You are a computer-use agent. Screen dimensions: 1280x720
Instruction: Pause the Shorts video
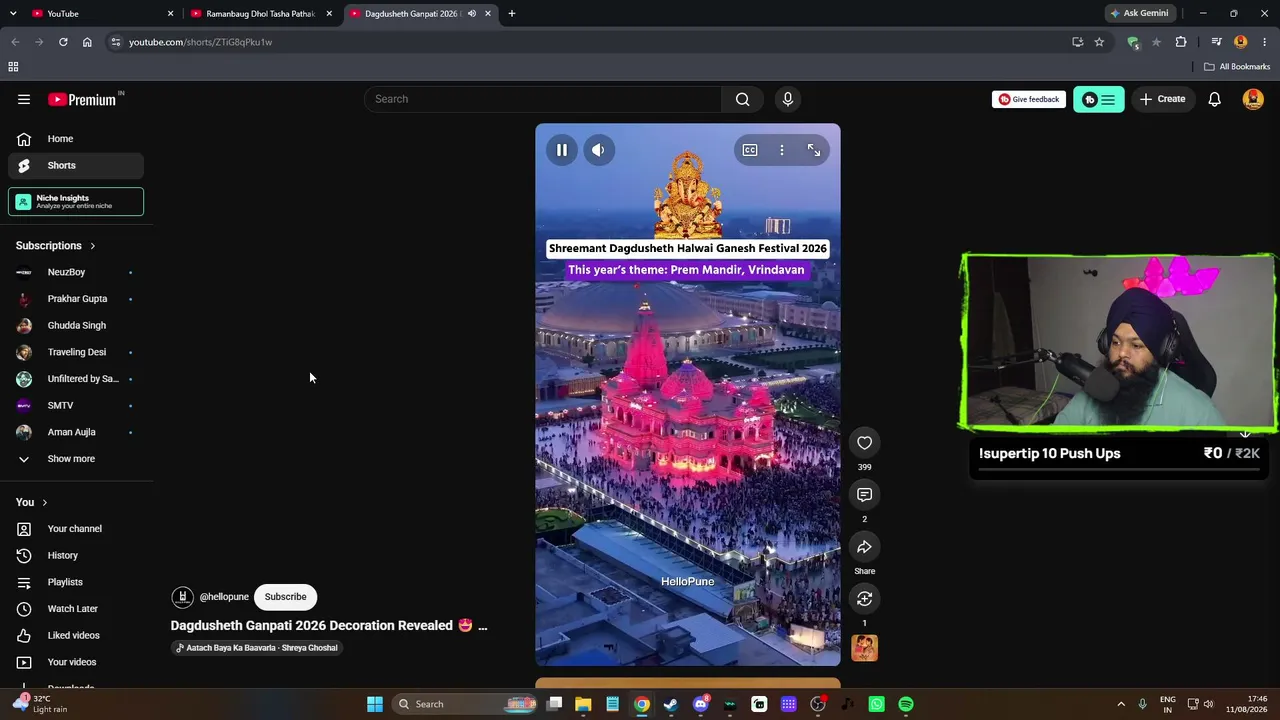click(x=562, y=150)
